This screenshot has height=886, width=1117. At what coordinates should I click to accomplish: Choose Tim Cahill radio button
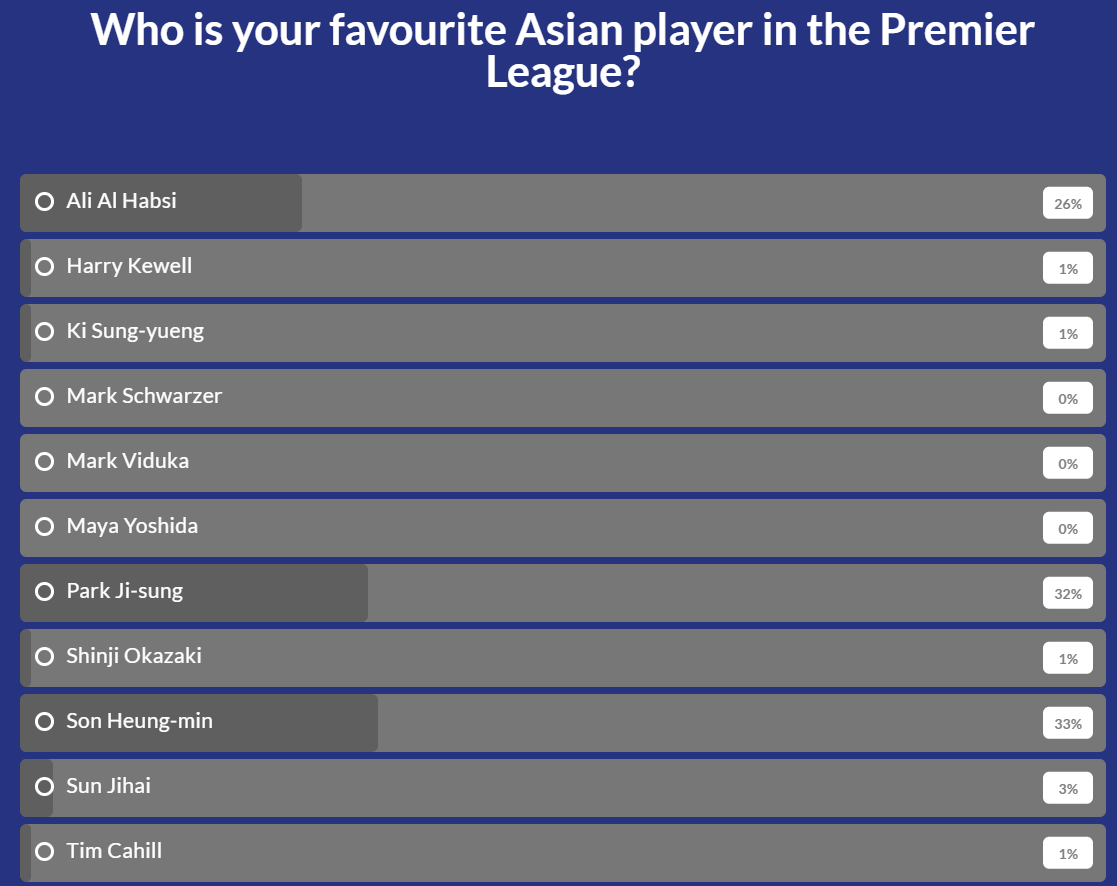click(x=44, y=851)
